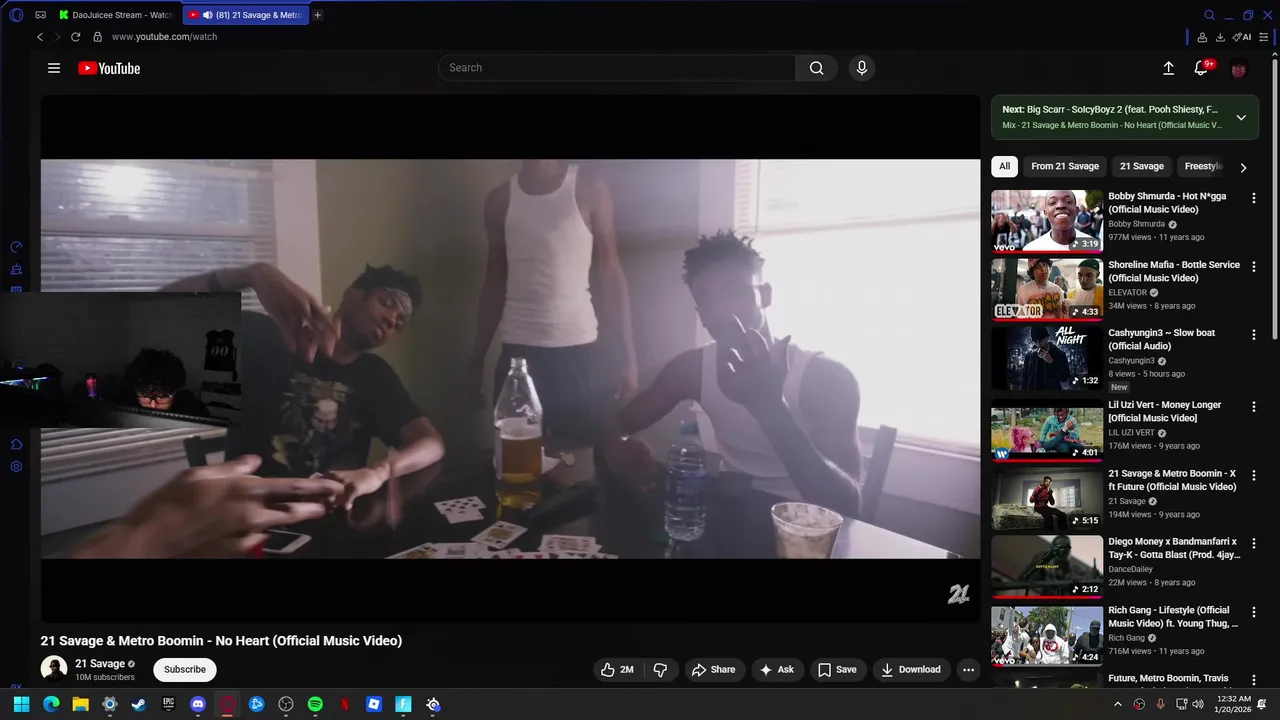This screenshot has height=720, width=1280.
Task: Switch to the 21 Savage YouTube tab
Action: tap(245, 15)
